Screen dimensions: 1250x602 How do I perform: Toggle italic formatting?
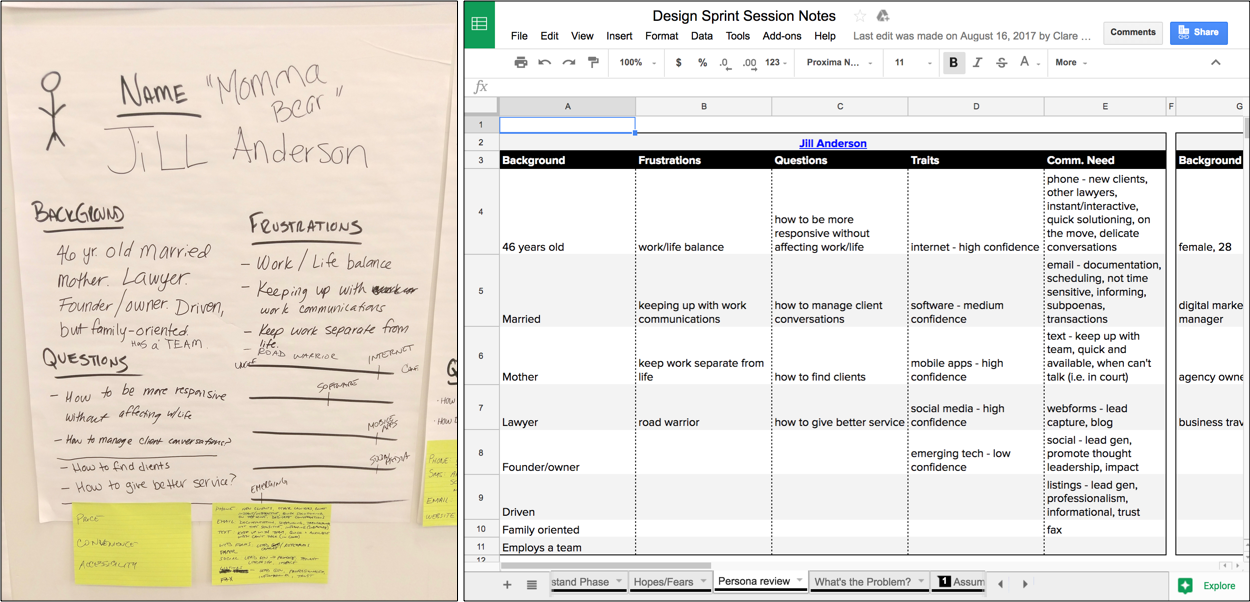click(x=977, y=62)
